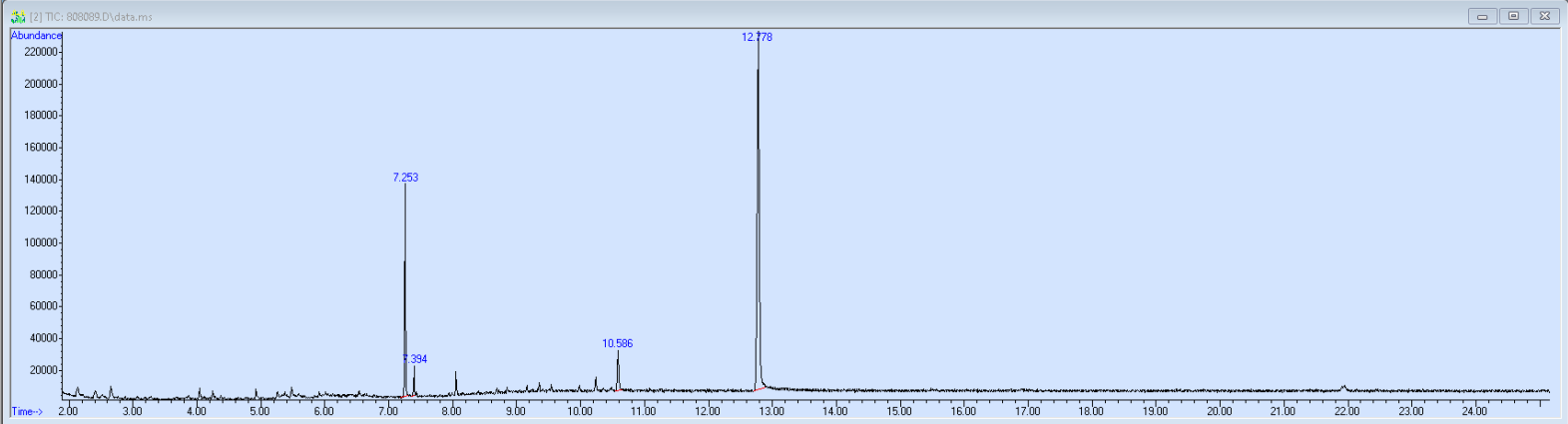This screenshot has width=1568, height=424.
Task: Click the time axis value 15.00
Action: tap(899, 411)
